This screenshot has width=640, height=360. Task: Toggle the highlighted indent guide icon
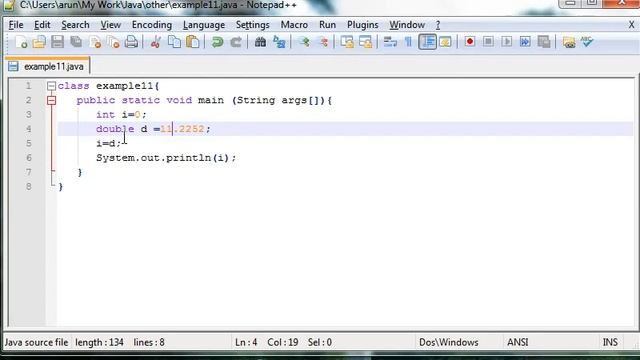(x=427, y=42)
